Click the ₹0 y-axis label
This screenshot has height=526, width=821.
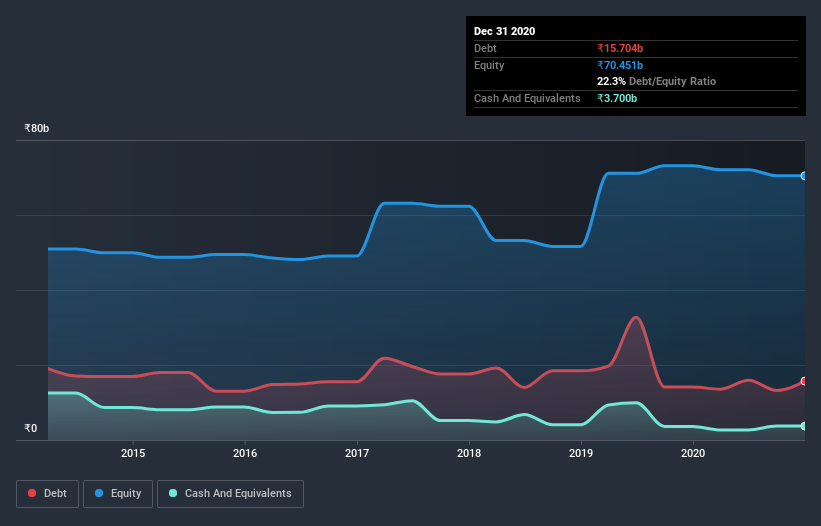(x=31, y=428)
